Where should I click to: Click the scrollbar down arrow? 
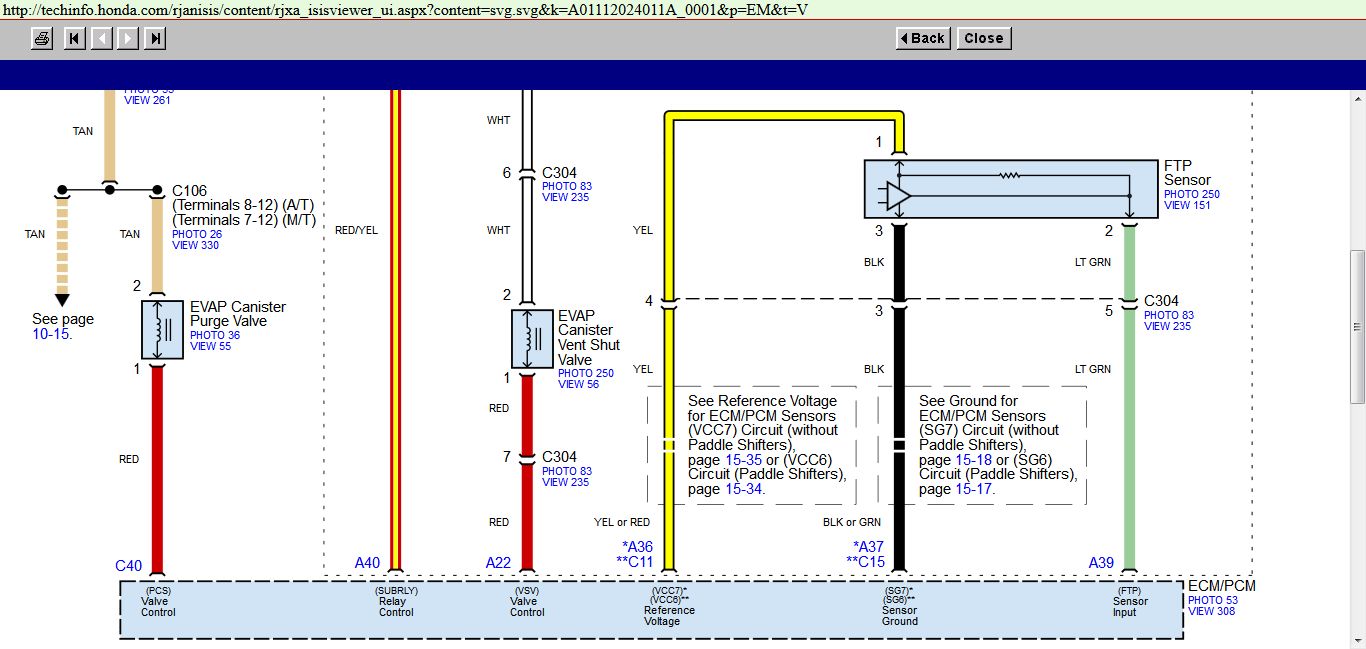[x=1357, y=639]
